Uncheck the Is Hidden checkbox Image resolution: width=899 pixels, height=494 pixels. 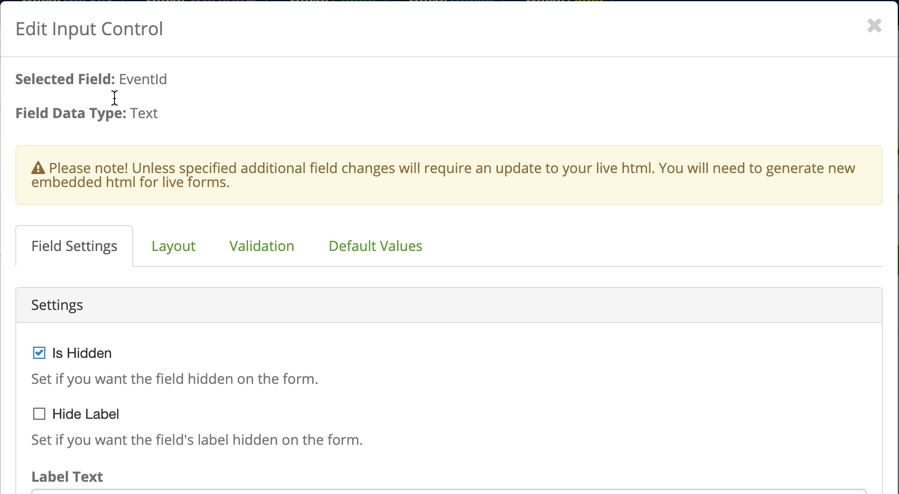point(39,353)
